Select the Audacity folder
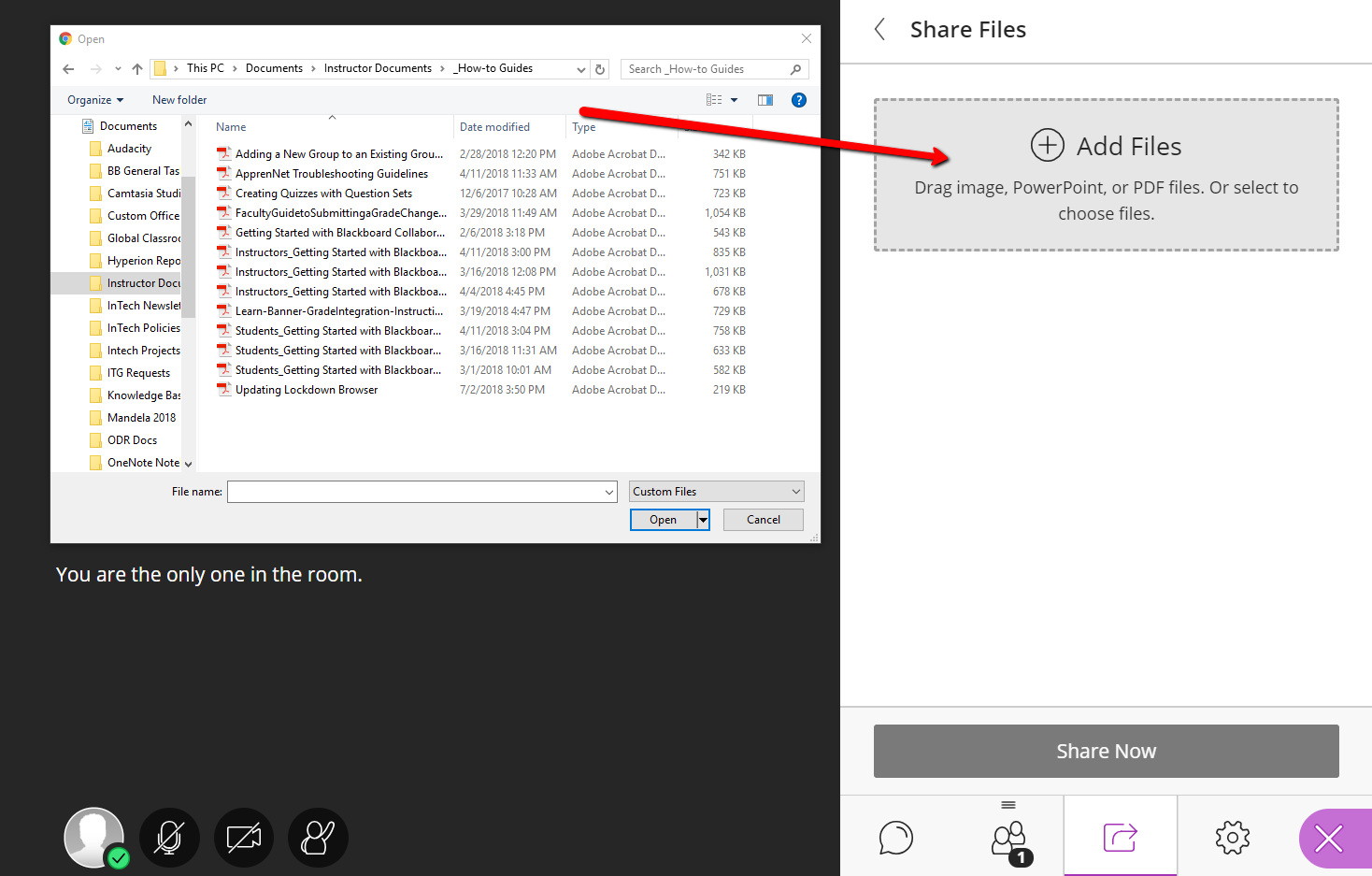 point(129,149)
